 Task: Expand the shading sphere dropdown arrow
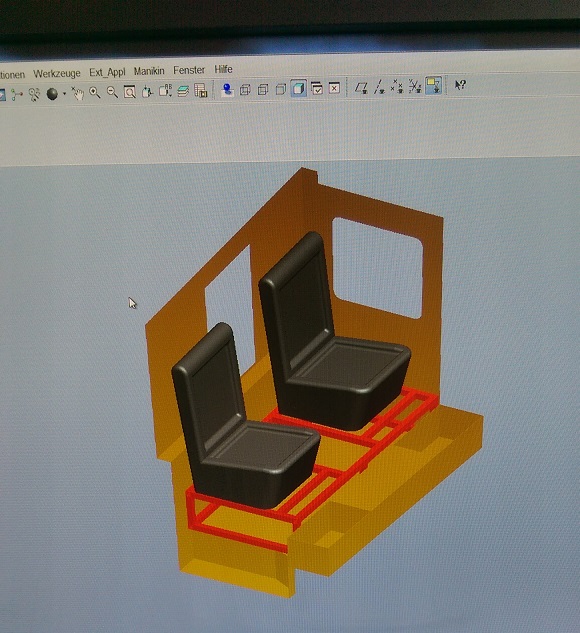pyautogui.click(x=64, y=94)
